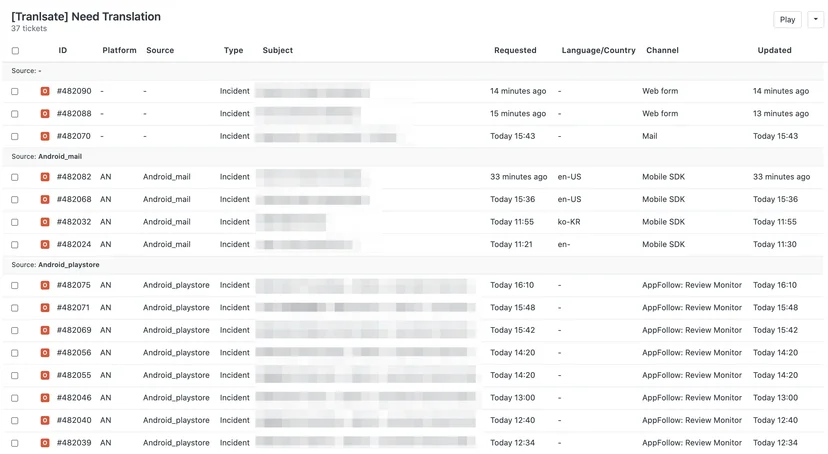This screenshot has width=828, height=454.
Task: Click the Play button
Action: pyautogui.click(x=787, y=20)
